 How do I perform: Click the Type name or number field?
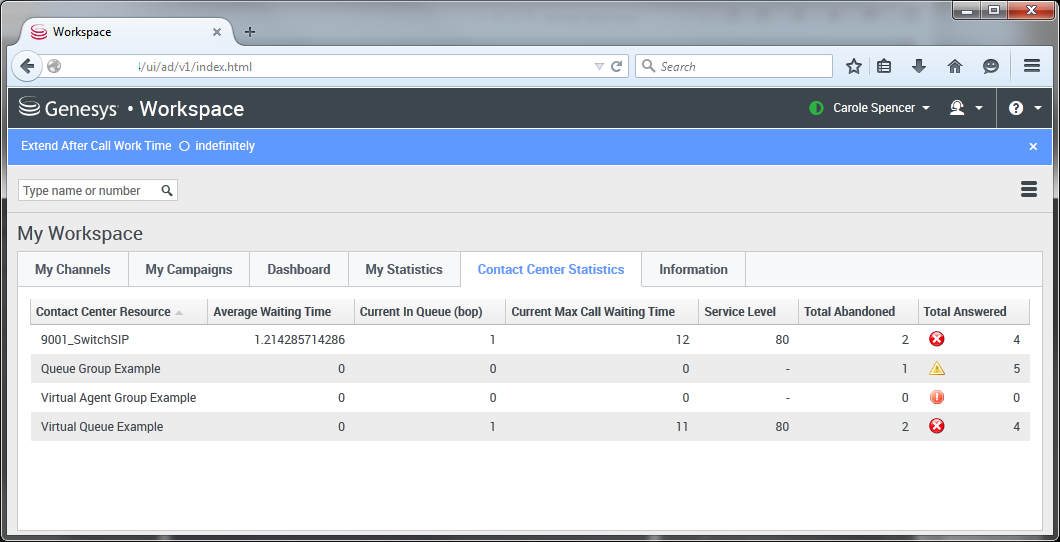pyautogui.click(x=88, y=190)
